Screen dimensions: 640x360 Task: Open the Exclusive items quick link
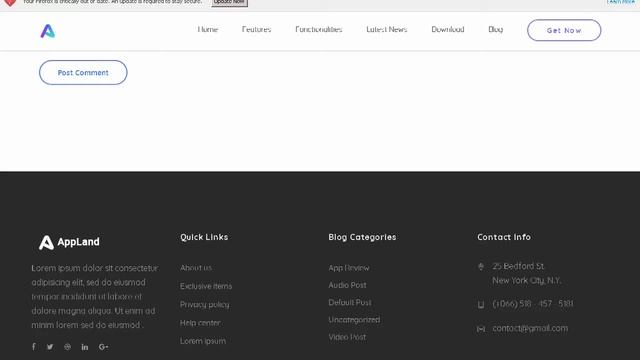pyautogui.click(x=206, y=286)
